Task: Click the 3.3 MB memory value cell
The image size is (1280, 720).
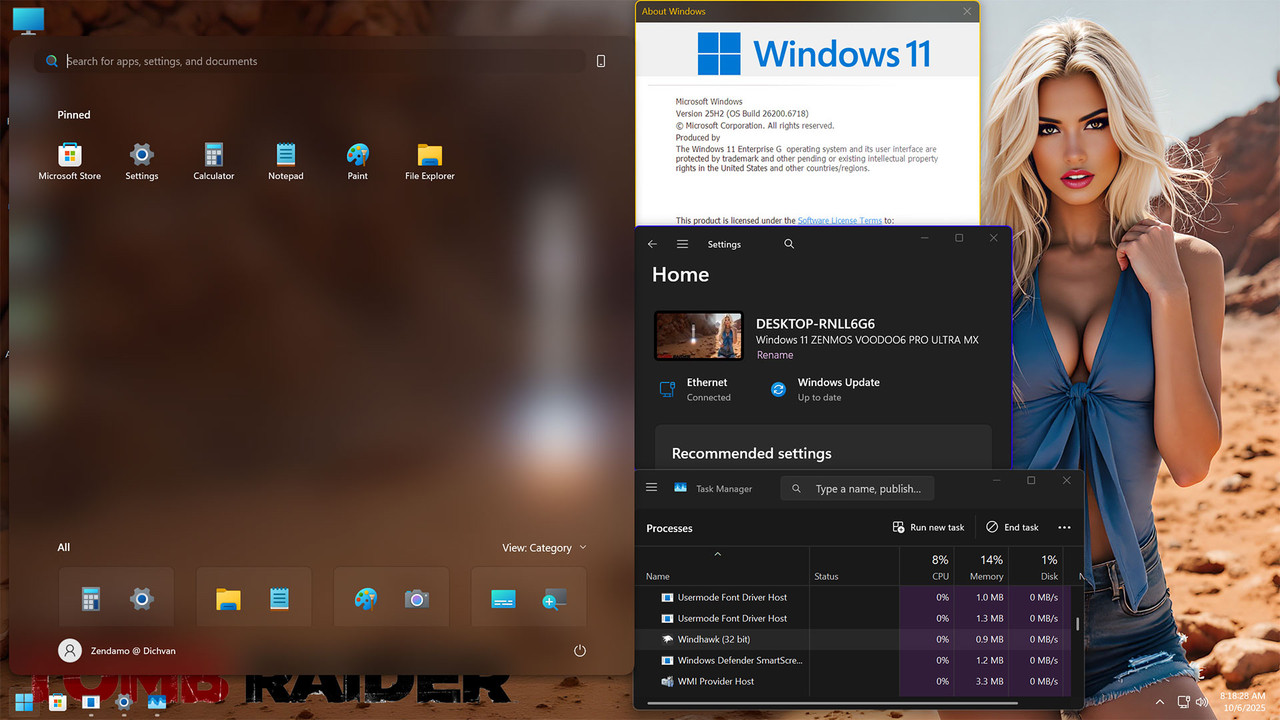Action: [x=981, y=681]
